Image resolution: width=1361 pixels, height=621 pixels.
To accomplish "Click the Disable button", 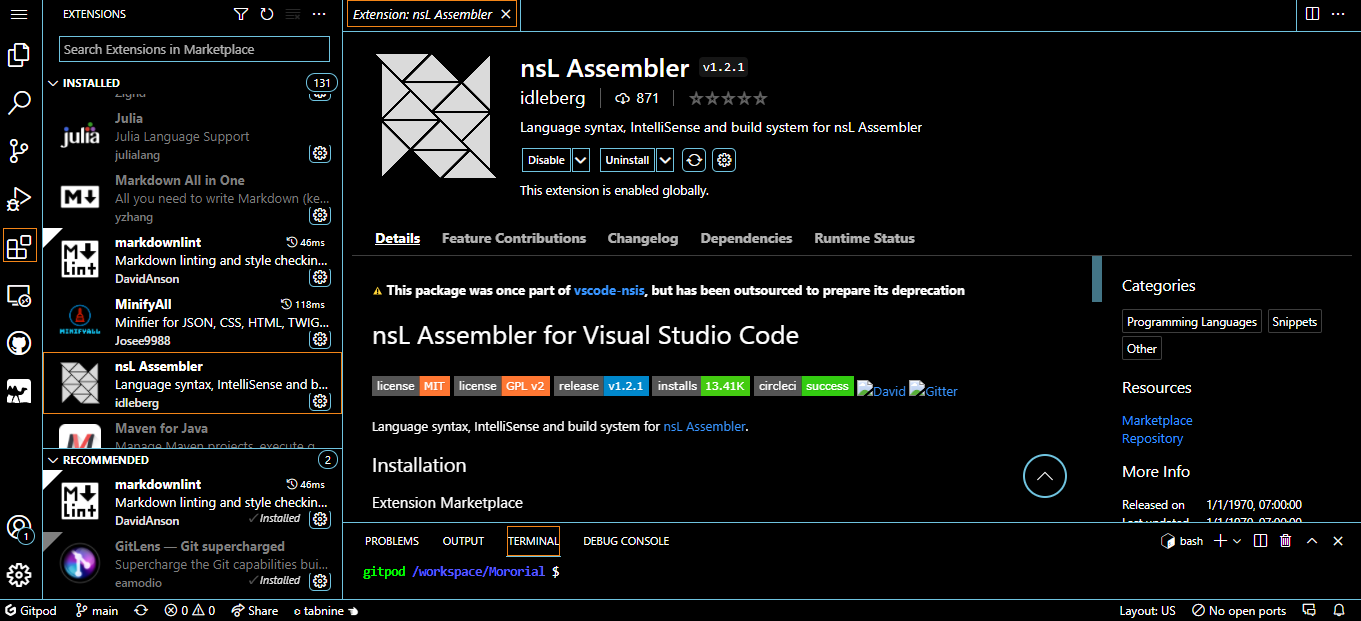I will (547, 160).
